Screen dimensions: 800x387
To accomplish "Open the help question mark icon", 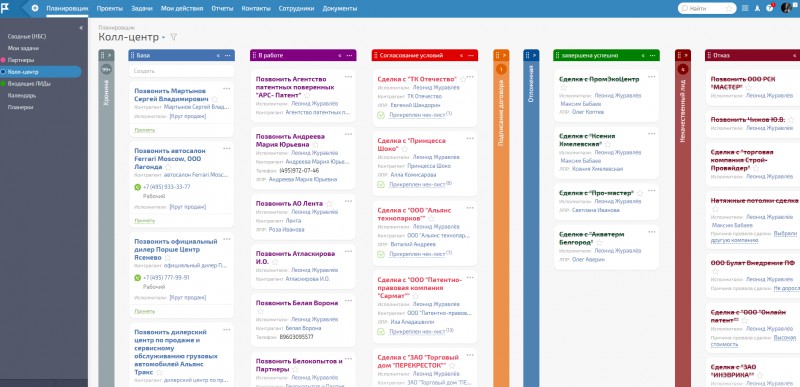I will [x=769, y=8].
